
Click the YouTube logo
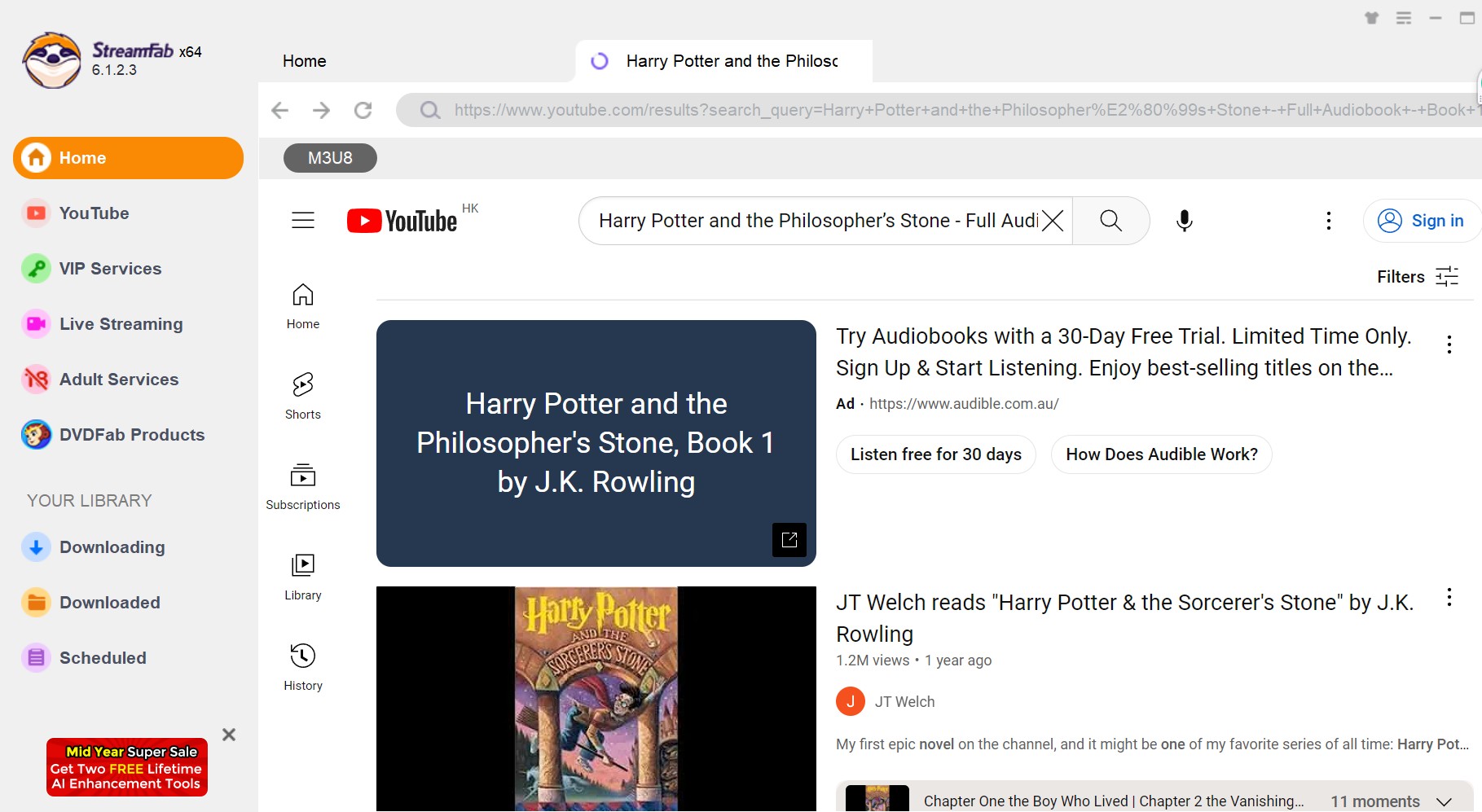[402, 221]
